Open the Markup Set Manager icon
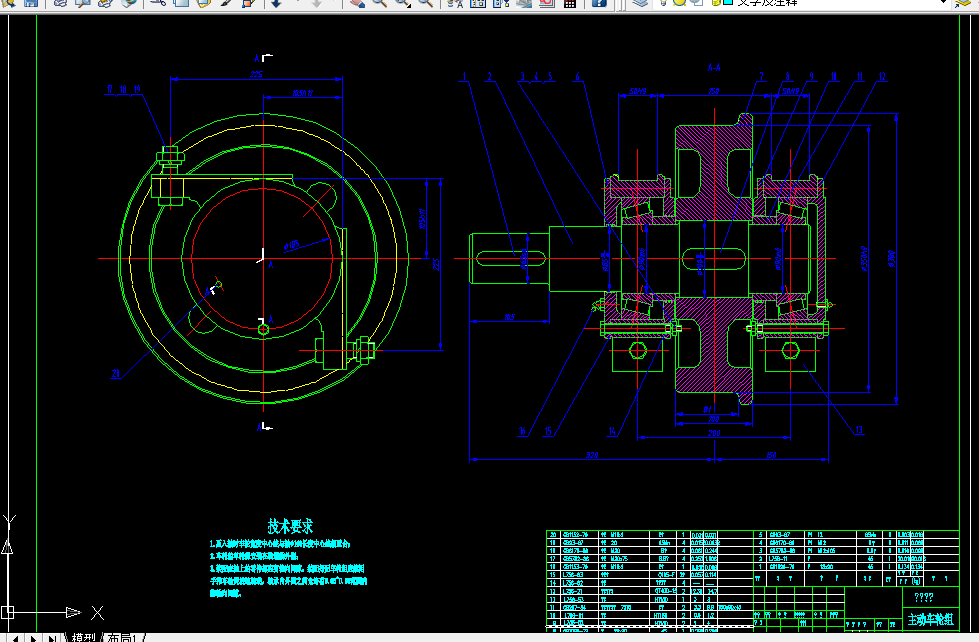The image size is (979, 642). click(x=546, y=3)
